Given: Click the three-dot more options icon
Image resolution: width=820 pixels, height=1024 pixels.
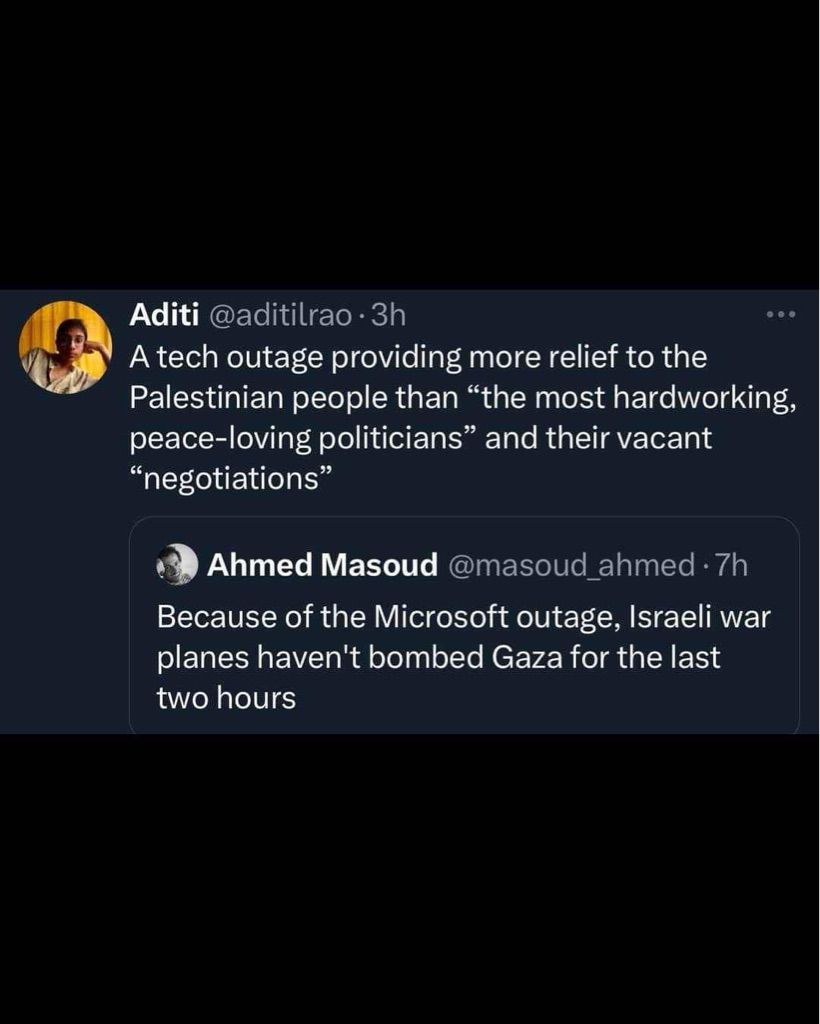Looking at the screenshot, I should click(x=779, y=316).
